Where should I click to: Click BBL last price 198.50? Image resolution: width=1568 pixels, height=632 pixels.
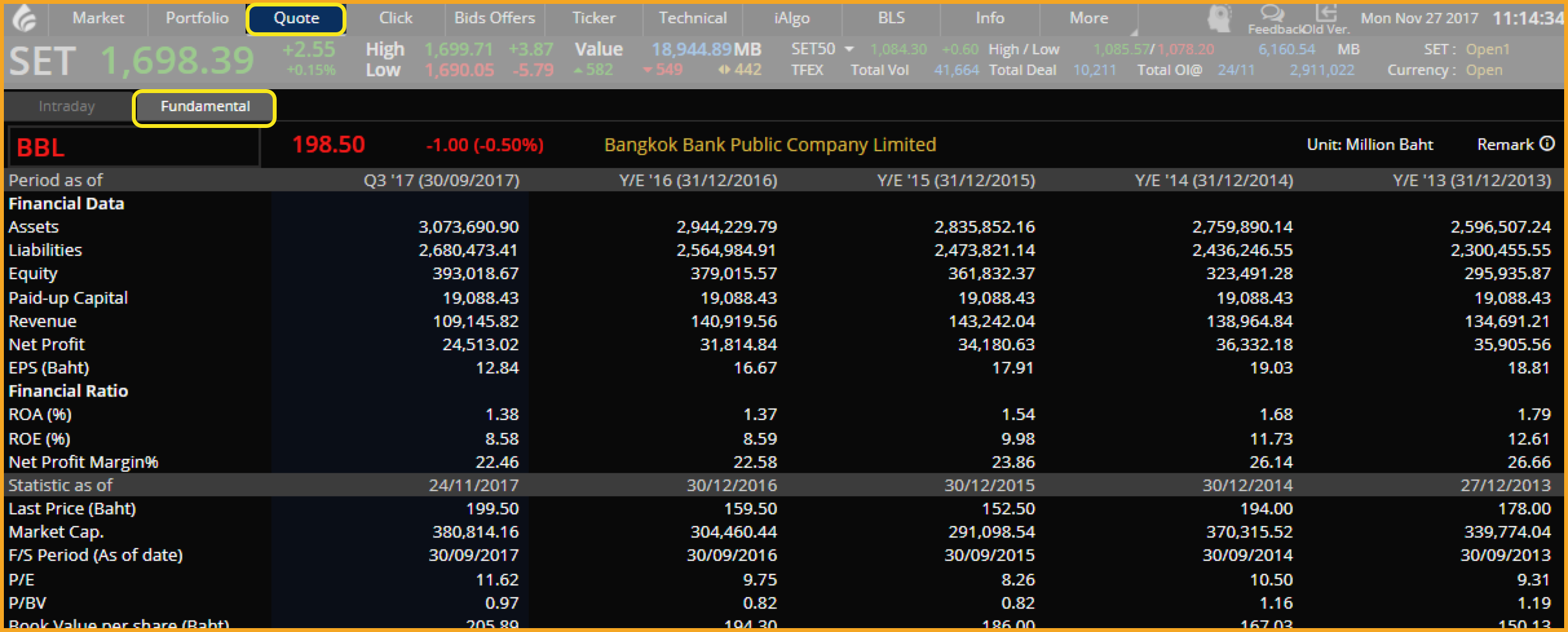(x=328, y=144)
